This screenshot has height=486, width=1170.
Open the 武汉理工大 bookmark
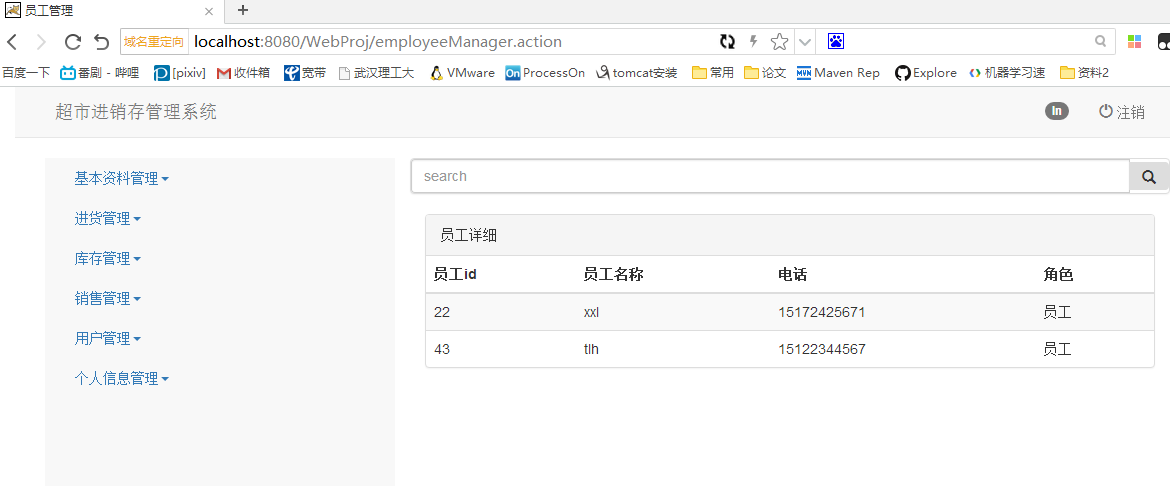376,72
